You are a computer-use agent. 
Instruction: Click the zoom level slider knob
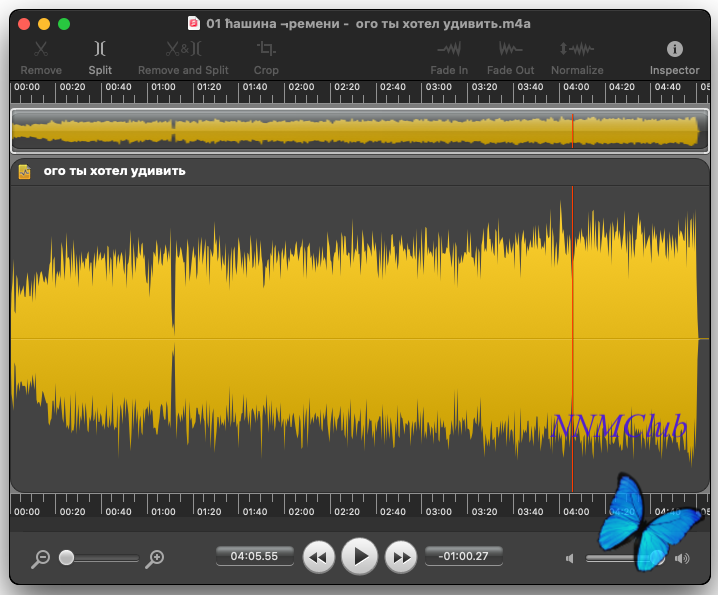pyautogui.click(x=67, y=558)
